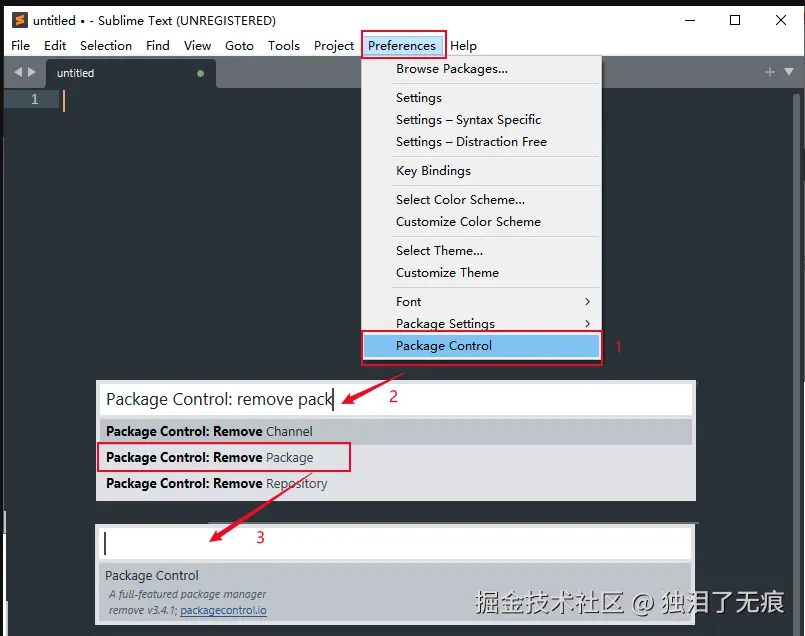Image resolution: width=805 pixels, height=636 pixels.
Task: Open Settings – Distraction Free
Action: [x=481, y=142]
